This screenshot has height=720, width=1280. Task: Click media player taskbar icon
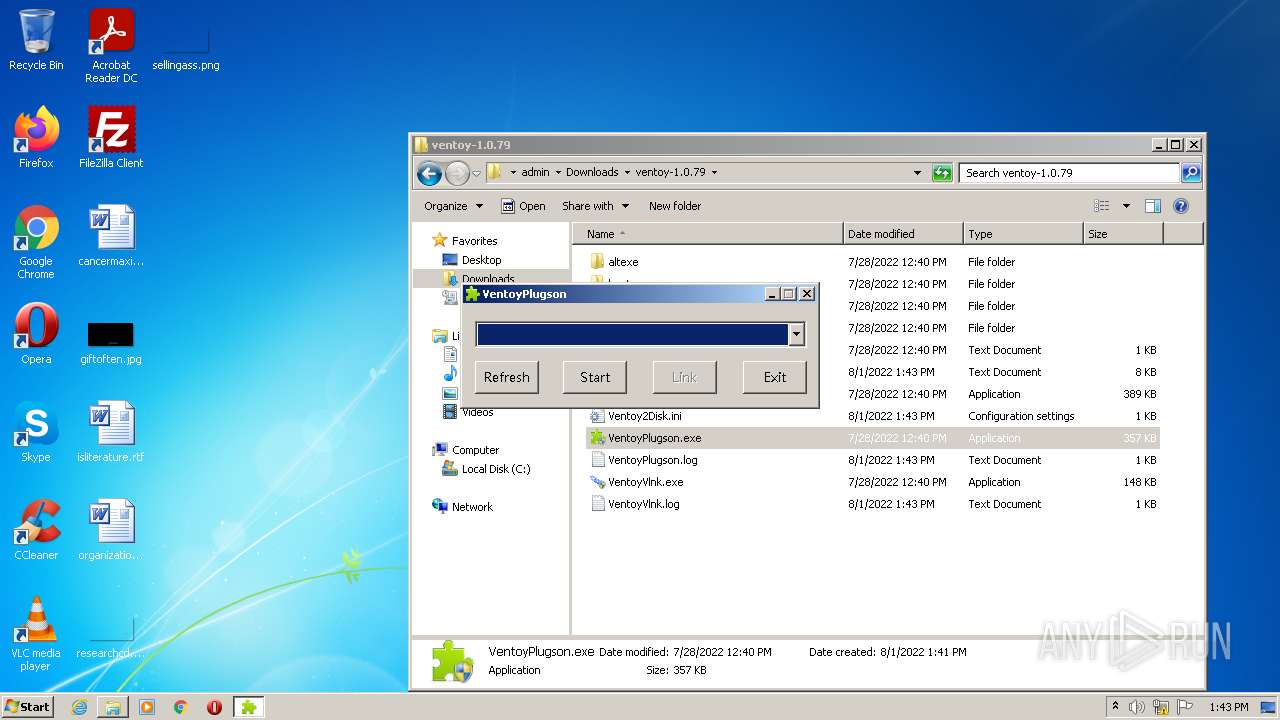click(x=147, y=707)
